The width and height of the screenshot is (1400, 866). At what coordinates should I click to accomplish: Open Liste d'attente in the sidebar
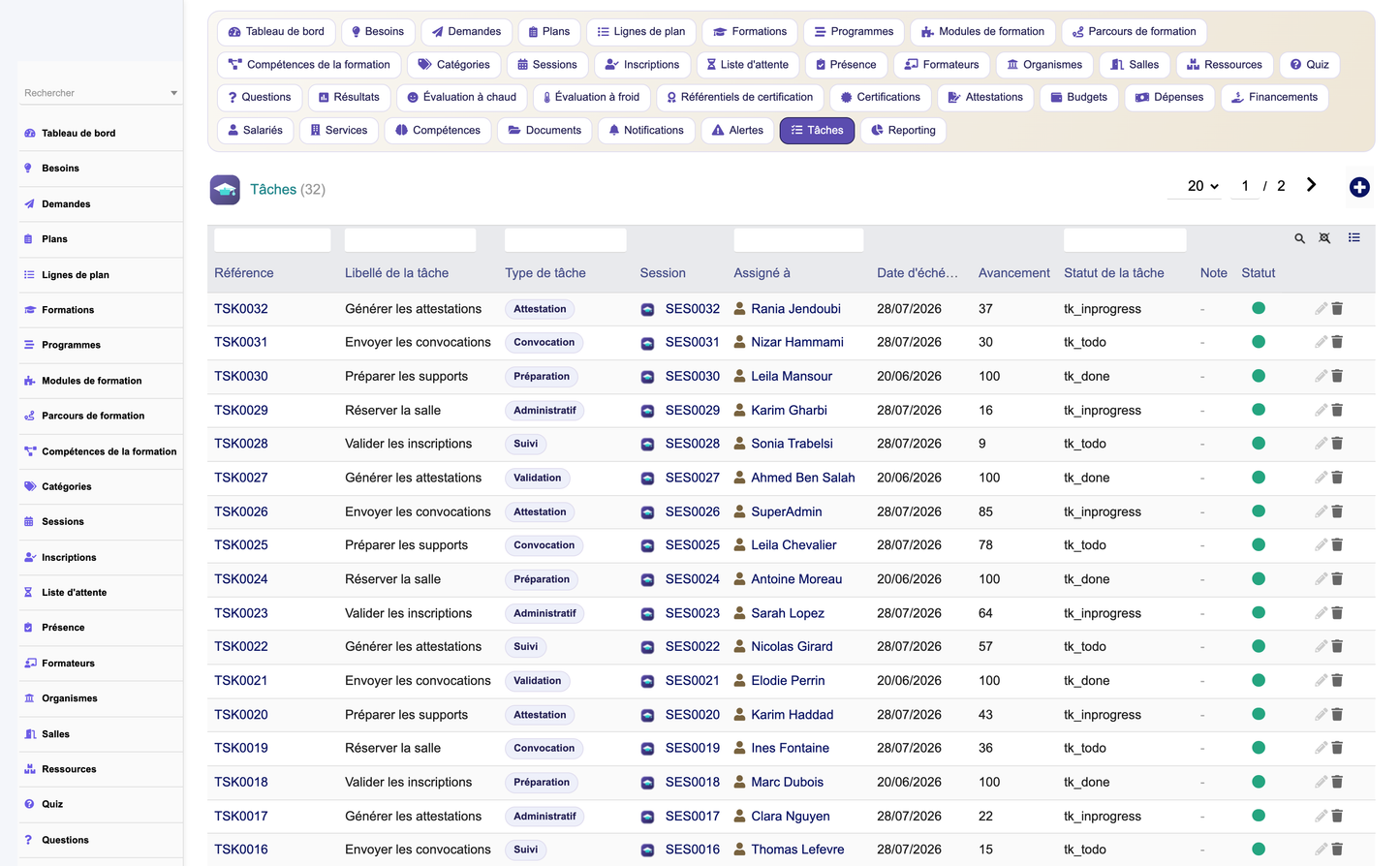click(74, 593)
